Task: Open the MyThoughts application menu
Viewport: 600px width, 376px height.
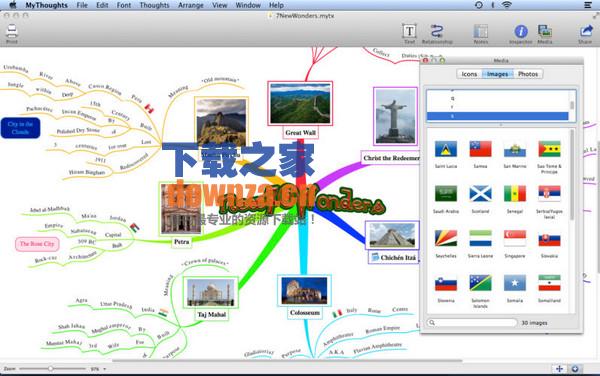Action: coord(46,5)
